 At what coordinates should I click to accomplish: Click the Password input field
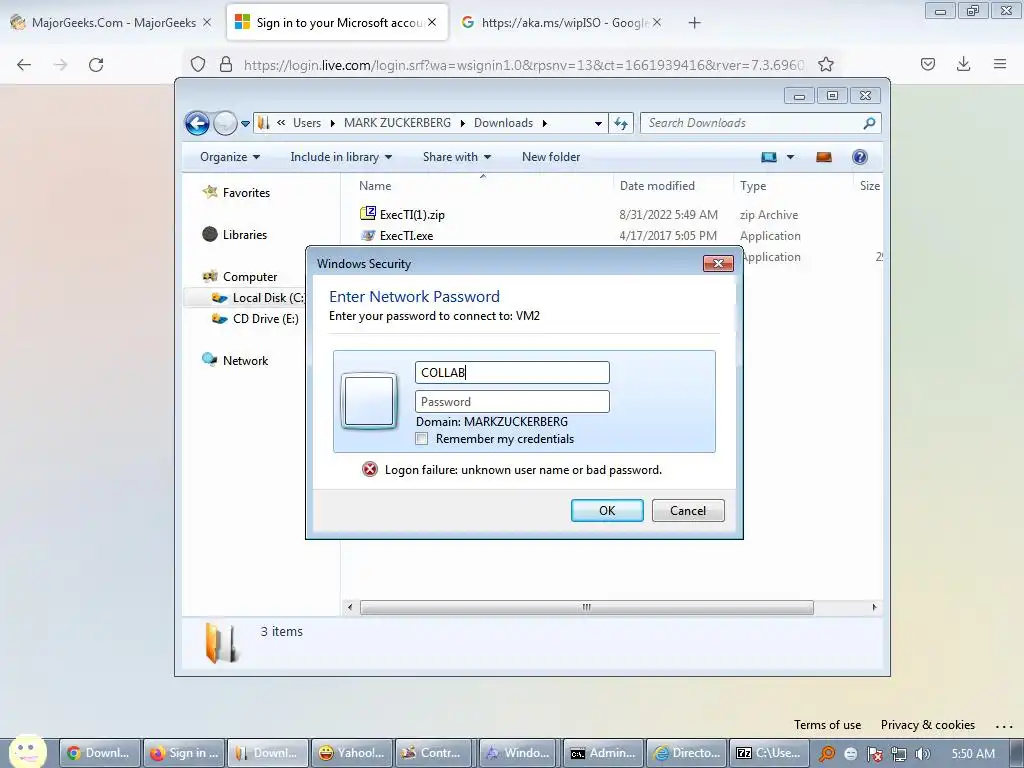point(512,402)
